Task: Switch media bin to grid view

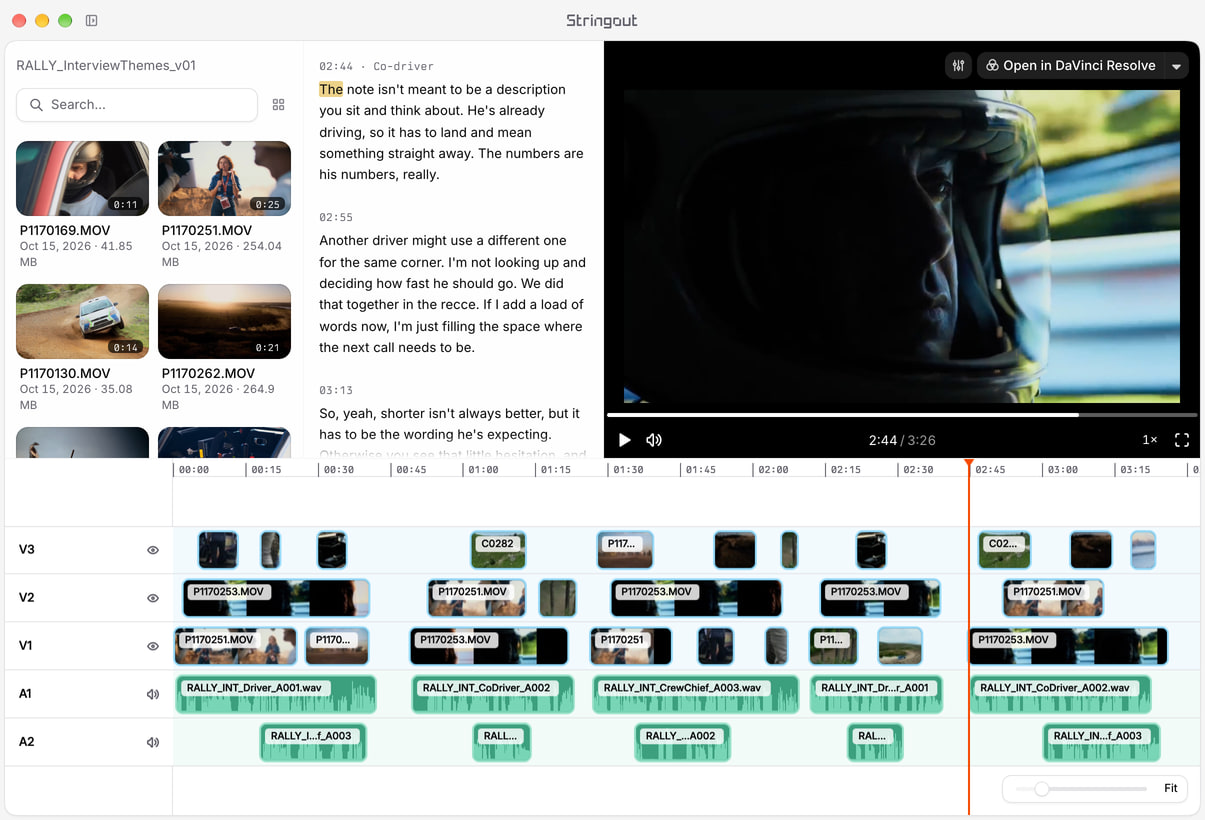Action: pyautogui.click(x=279, y=105)
